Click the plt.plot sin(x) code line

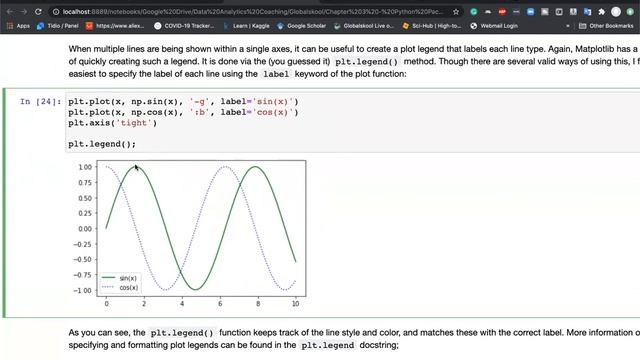tap(183, 101)
